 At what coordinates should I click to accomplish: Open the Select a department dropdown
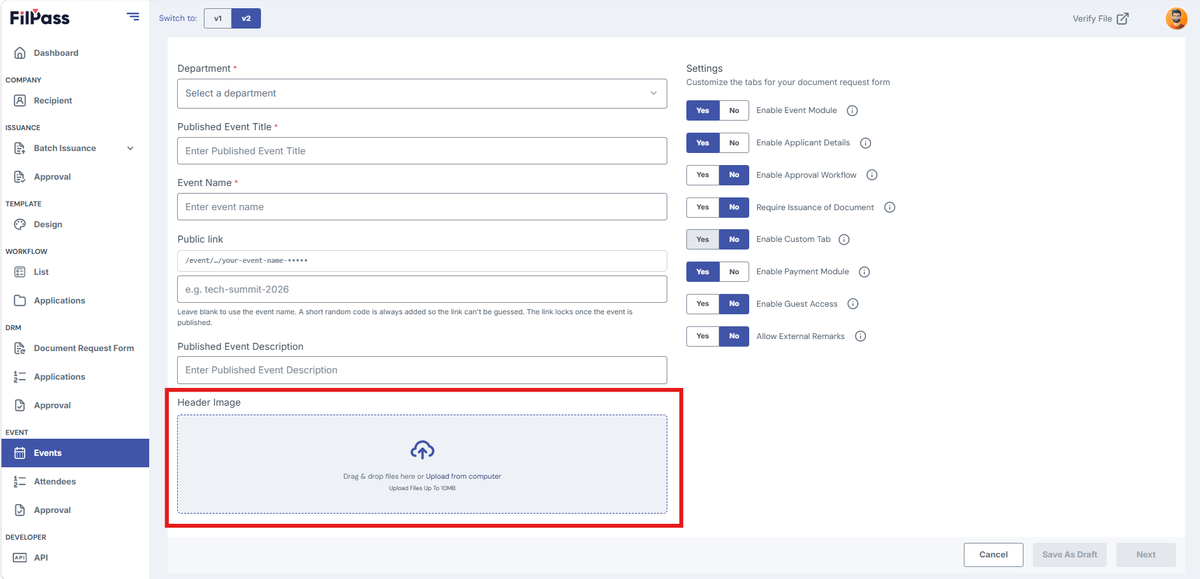pyautogui.click(x=422, y=93)
